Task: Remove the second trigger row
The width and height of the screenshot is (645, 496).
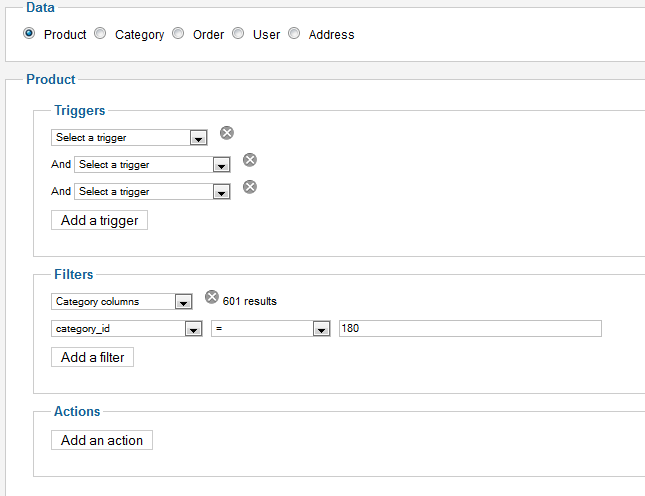Action: click(x=250, y=160)
